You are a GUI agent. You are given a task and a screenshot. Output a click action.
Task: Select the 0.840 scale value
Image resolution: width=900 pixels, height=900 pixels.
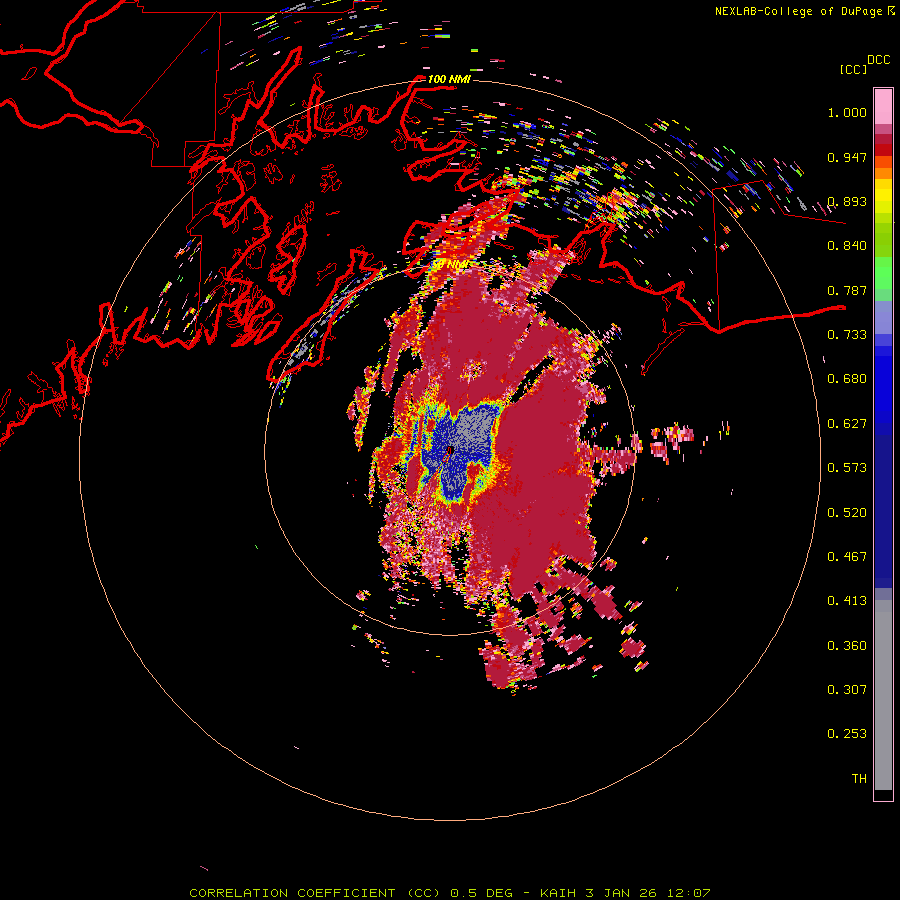(x=847, y=246)
